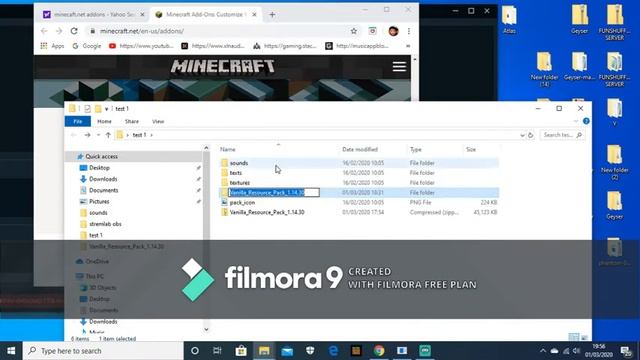
Task: Switch to the minecraft.net addons Yahoo tab
Action: (x=94, y=14)
